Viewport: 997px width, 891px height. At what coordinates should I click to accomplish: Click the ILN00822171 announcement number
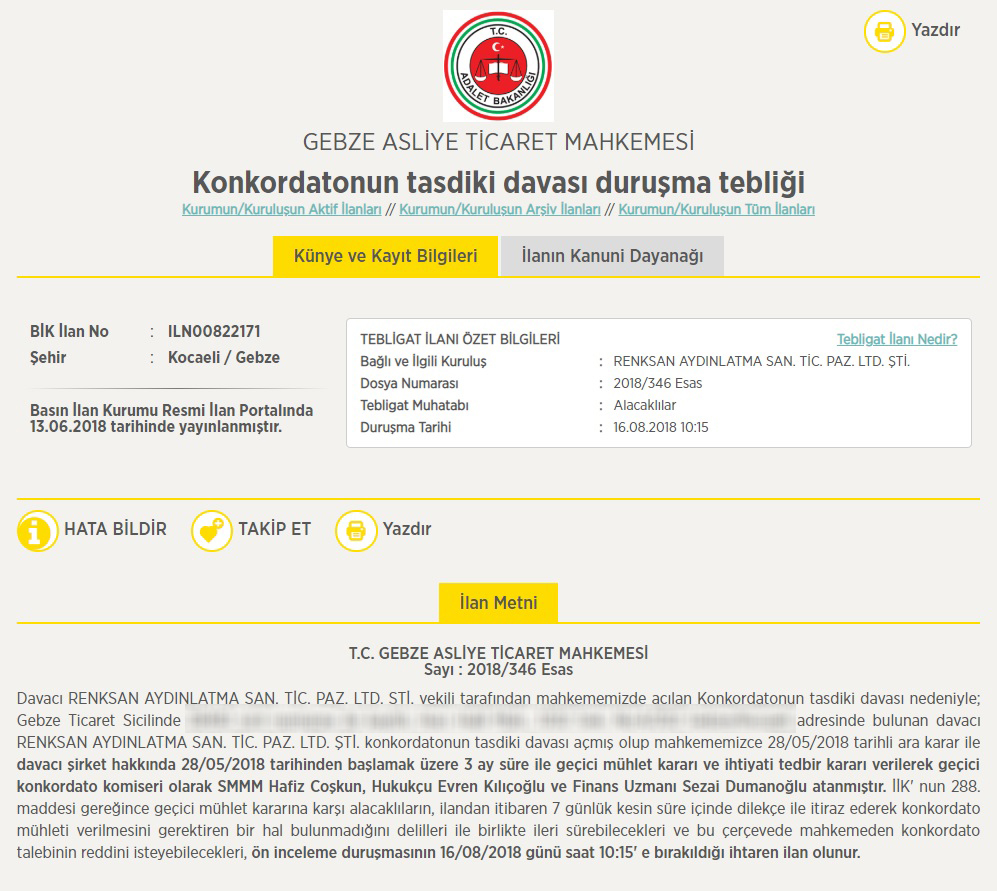pos(214,331)
